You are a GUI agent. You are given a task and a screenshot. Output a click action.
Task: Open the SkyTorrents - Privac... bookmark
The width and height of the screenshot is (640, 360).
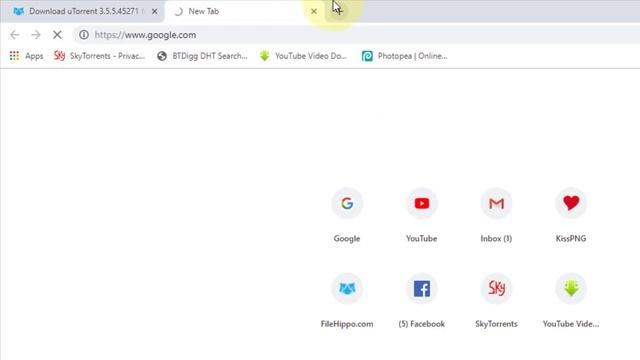pos(99,56)
